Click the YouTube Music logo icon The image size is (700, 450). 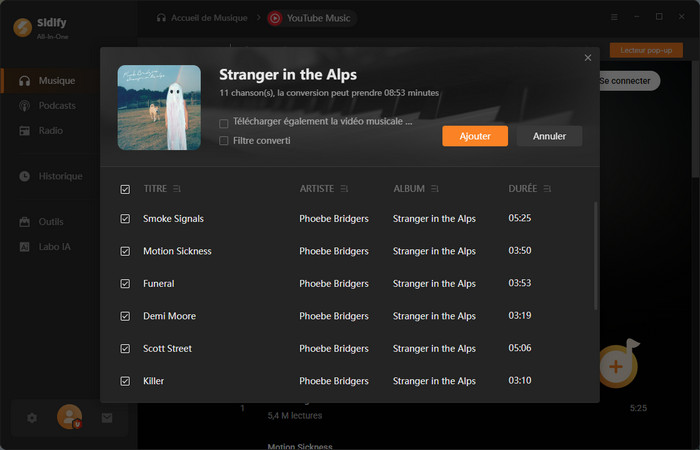274,18
